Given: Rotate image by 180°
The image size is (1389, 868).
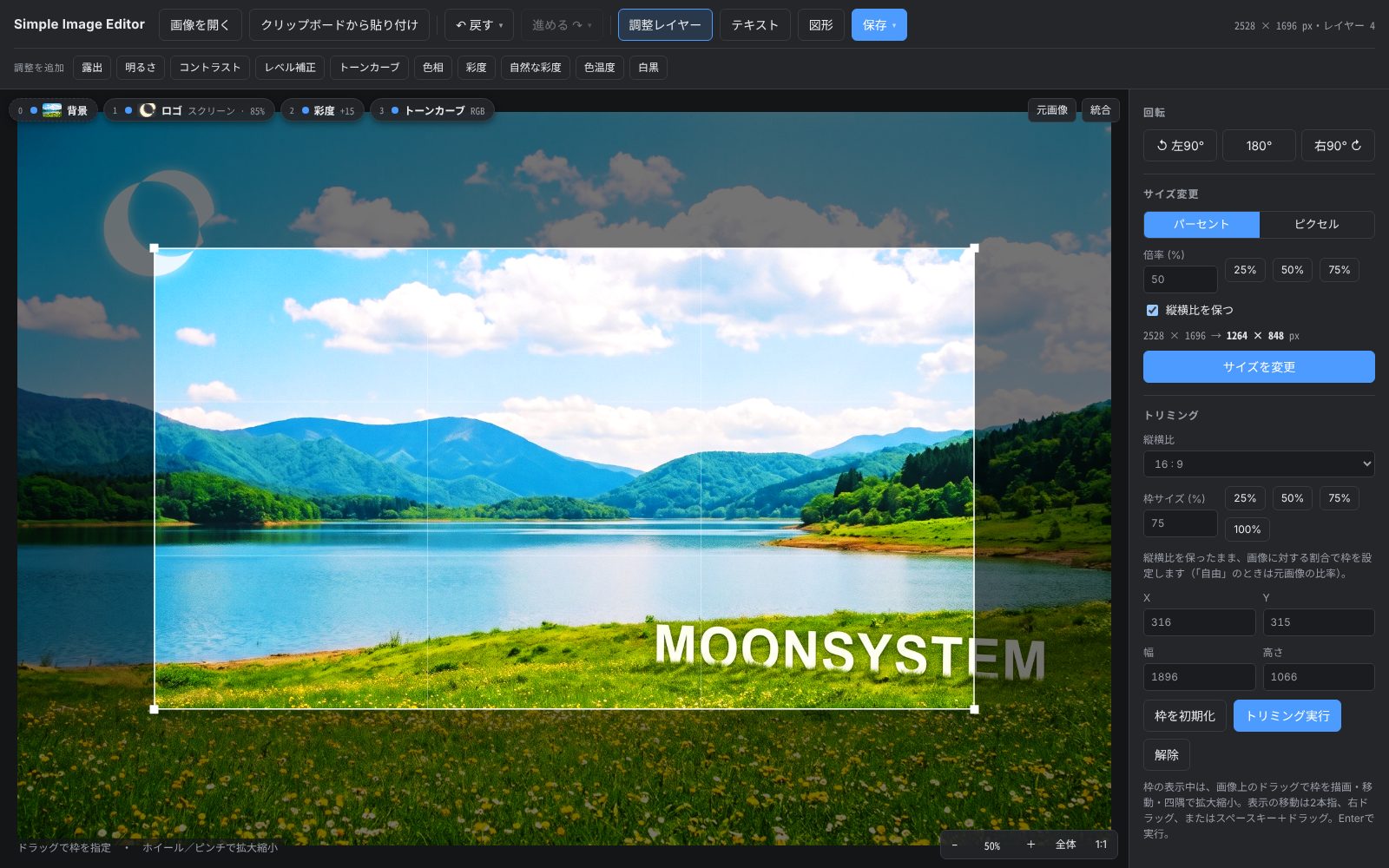Looking at the screenshot, I should [x=1259, y=146].
